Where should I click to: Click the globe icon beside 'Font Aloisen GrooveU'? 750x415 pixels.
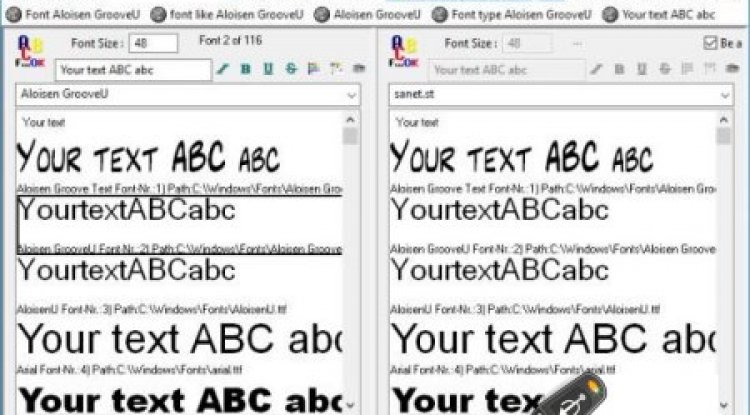[13, 14]
